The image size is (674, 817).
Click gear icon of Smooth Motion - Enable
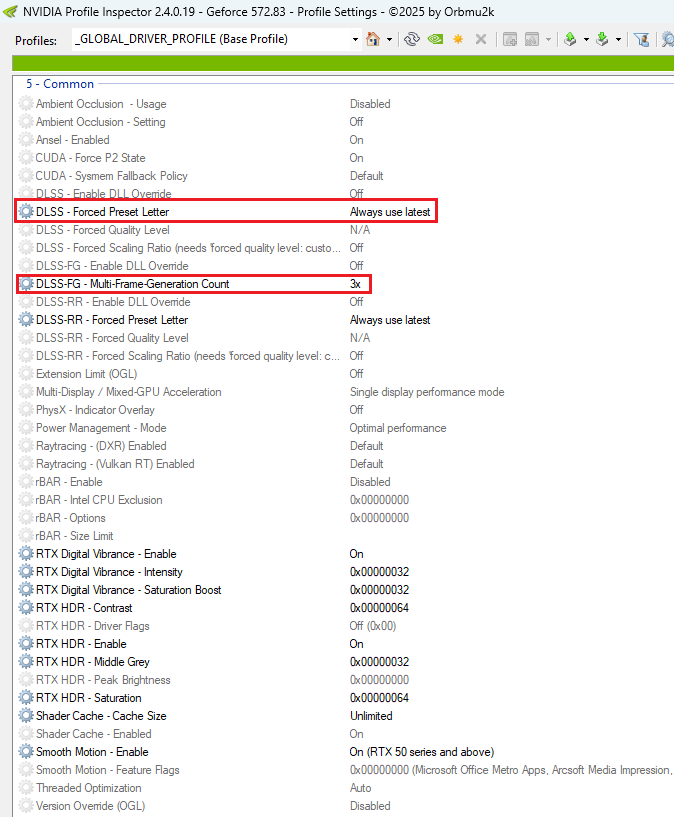[26, 752]
